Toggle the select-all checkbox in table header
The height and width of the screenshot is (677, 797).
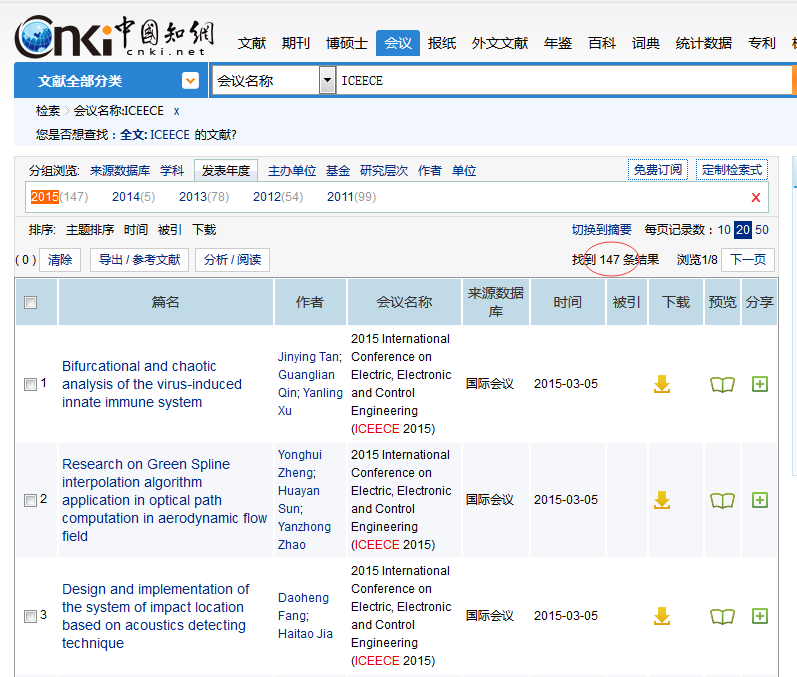point(30,302)
